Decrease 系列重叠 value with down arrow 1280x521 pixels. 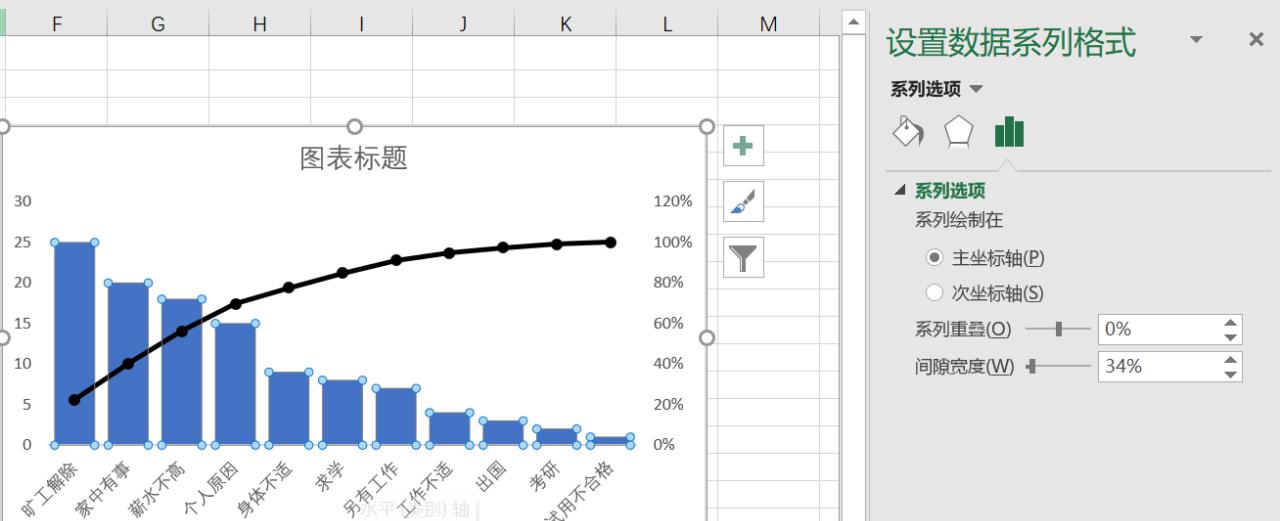tap(1231, 337)
